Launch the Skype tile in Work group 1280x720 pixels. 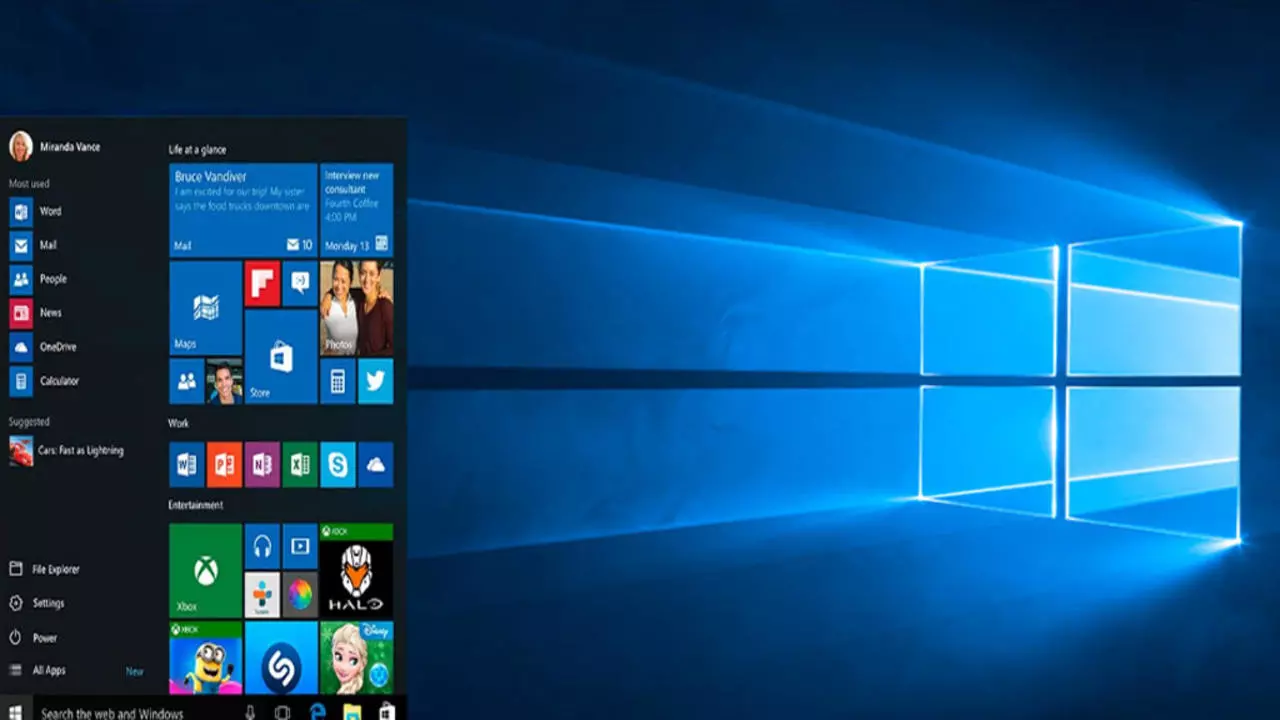337,465
